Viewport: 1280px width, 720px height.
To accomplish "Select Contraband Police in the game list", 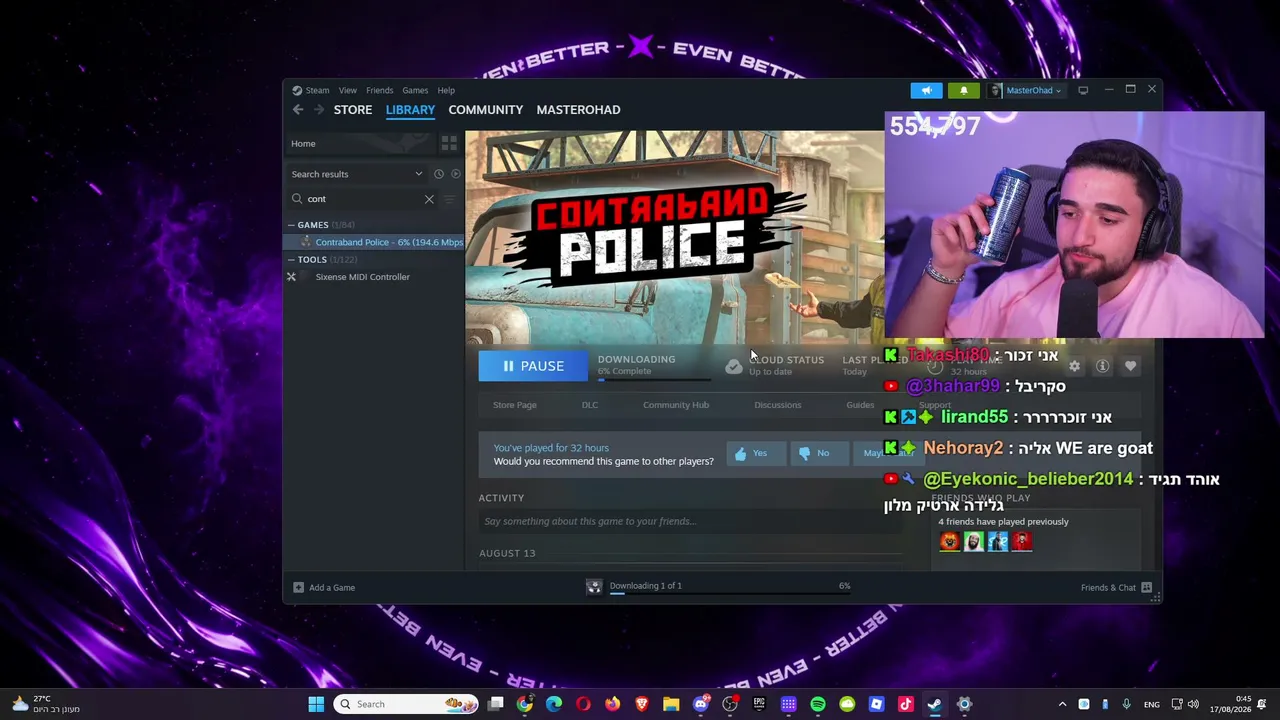I will tap(376, 242).
